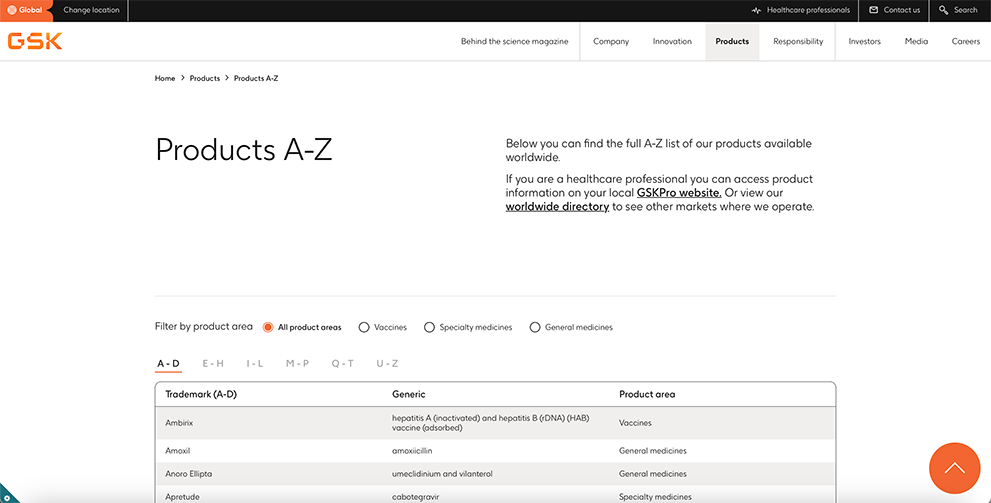Click the Search magnifier icon
This screenshot has width=991, height=503.
(x=944, y=10)
